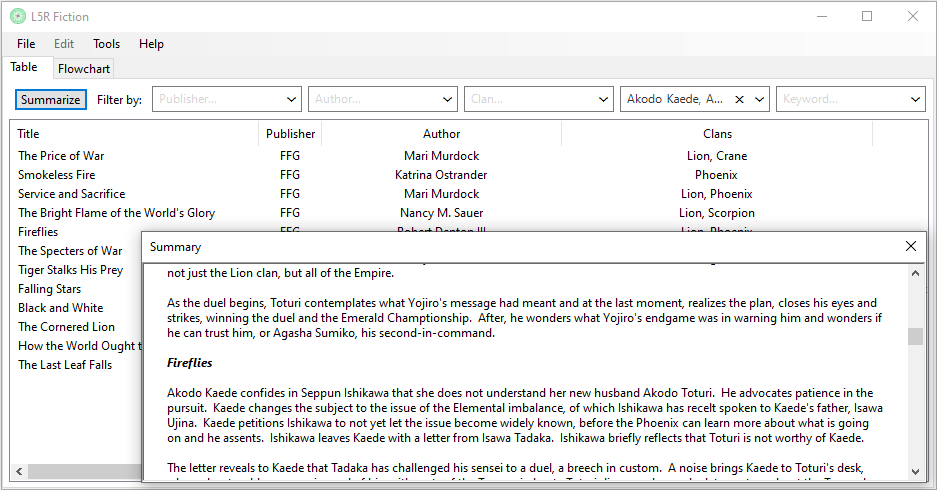Open the Tools menu
Viewport: 937px width, 490px height.
tap(107, 44)
